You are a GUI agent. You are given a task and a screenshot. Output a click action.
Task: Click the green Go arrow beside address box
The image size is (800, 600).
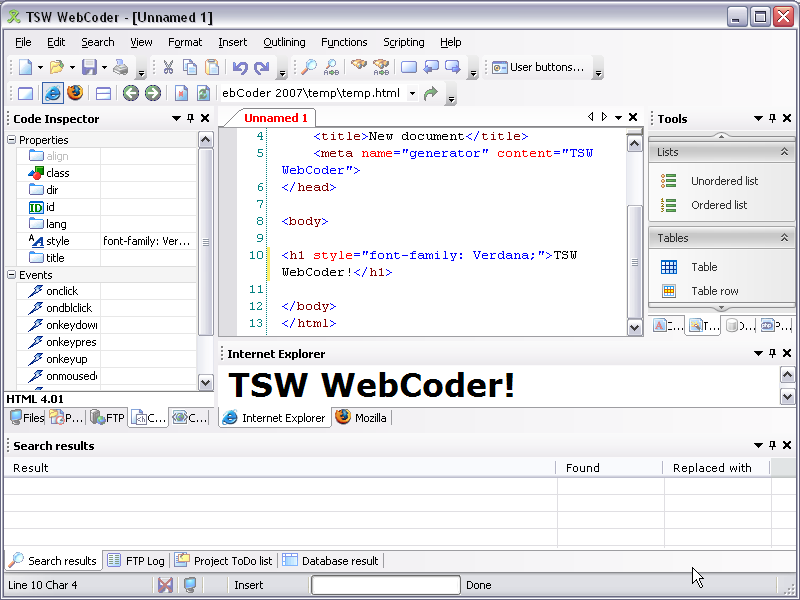coord(431,93)
